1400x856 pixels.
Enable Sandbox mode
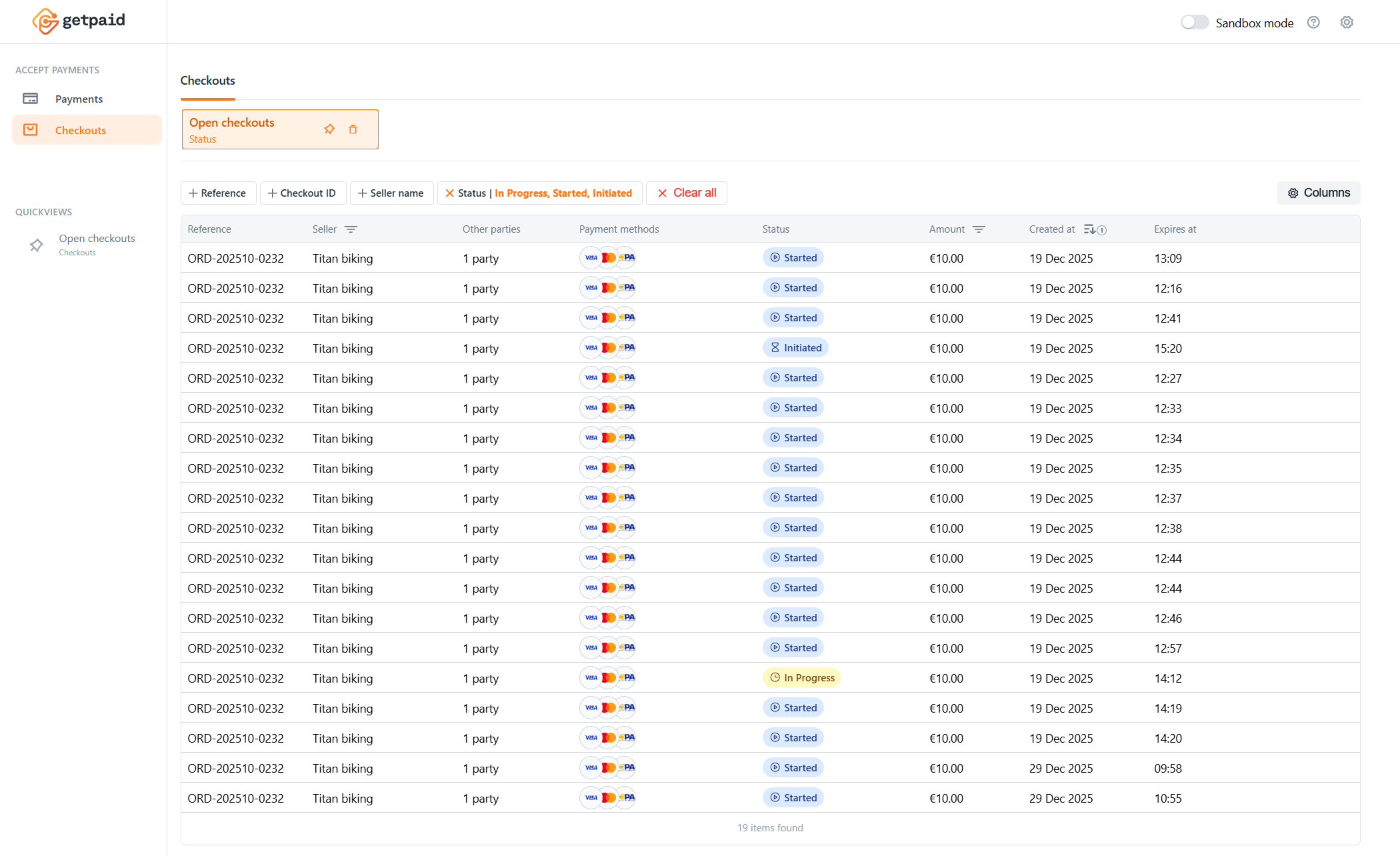pyautogui.click(x=1194, y=22)
